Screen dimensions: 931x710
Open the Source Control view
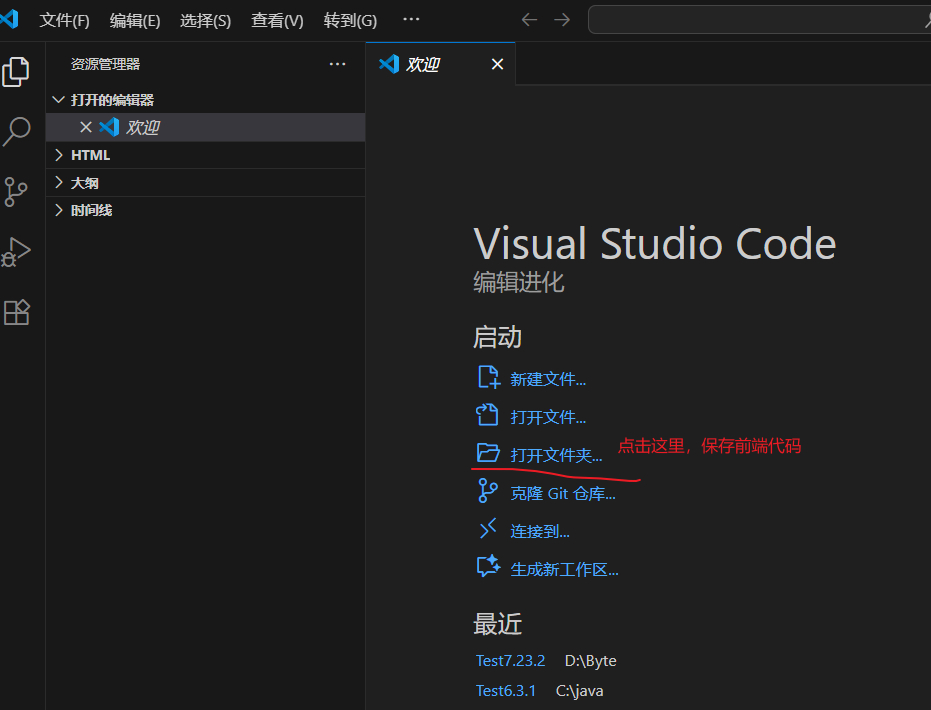click(x=16, y=192)
